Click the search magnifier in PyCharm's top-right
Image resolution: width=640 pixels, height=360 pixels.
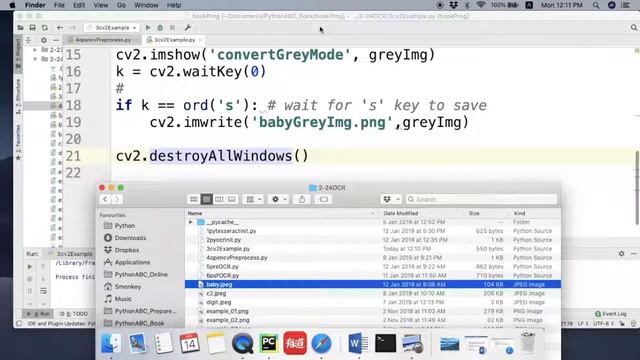[x=633, y=28]
